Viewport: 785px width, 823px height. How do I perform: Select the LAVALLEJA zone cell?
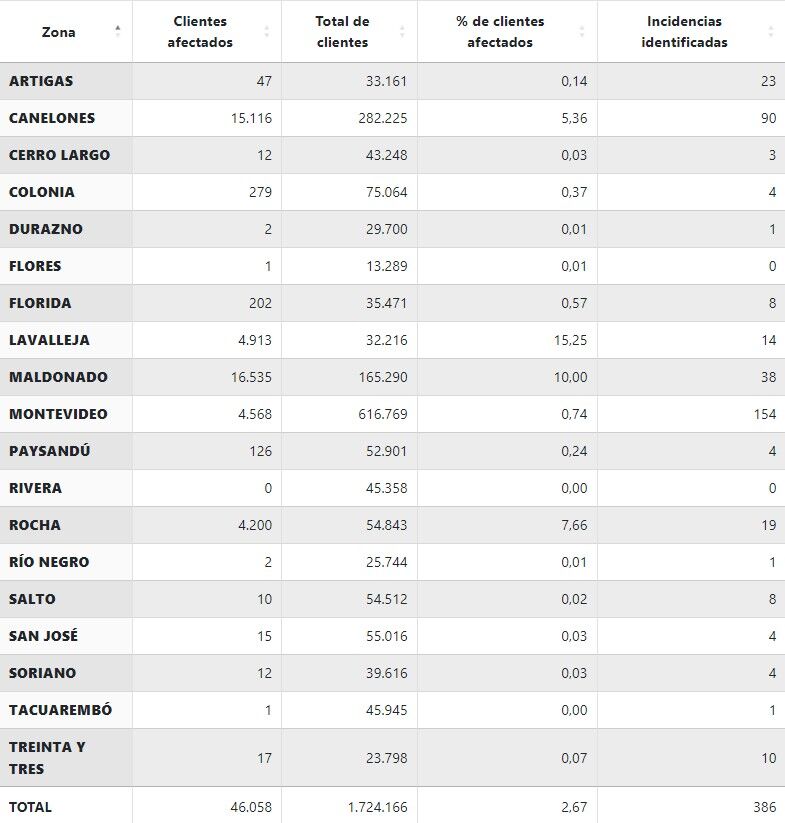(x=49, y=340)
